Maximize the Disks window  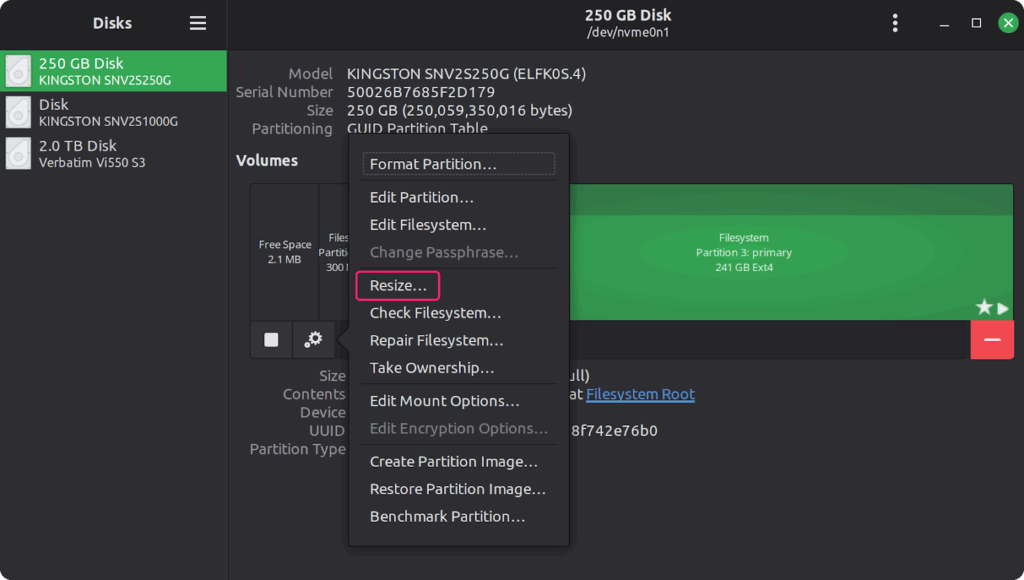click(x=976, y=24)
